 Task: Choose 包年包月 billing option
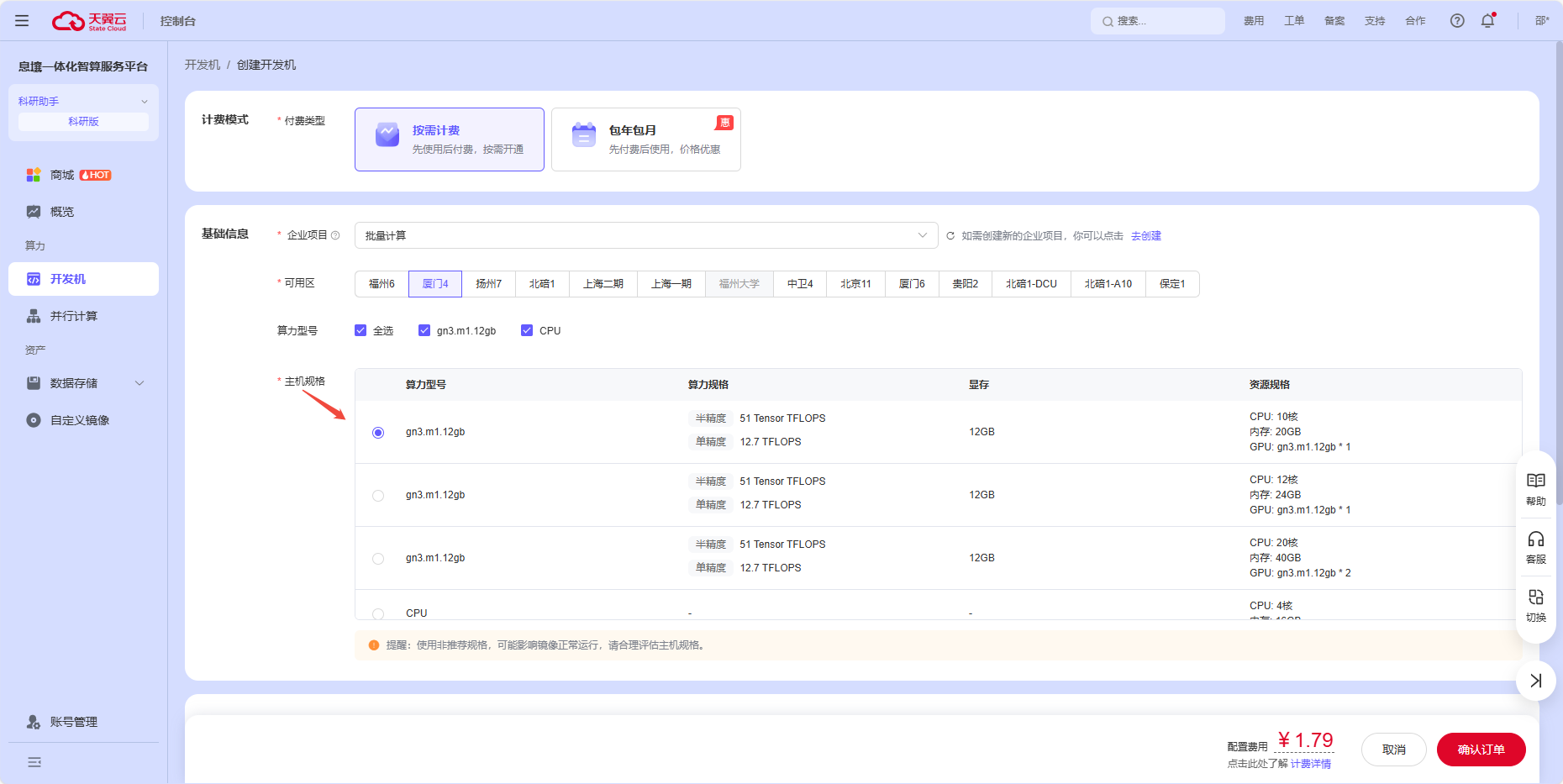tap(646, 139)
